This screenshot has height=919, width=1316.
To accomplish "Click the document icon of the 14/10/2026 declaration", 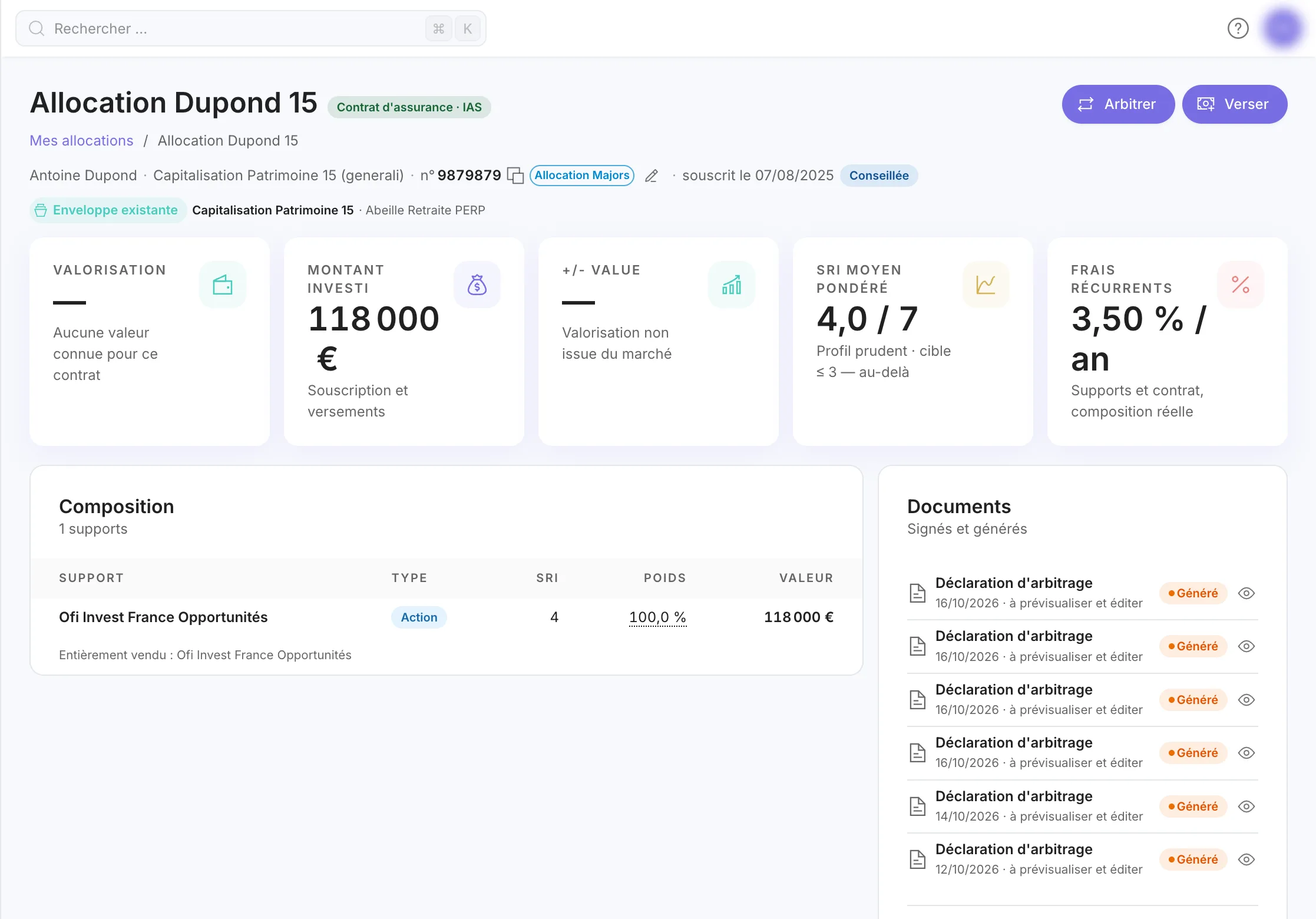I will click(x=917, y=806).
